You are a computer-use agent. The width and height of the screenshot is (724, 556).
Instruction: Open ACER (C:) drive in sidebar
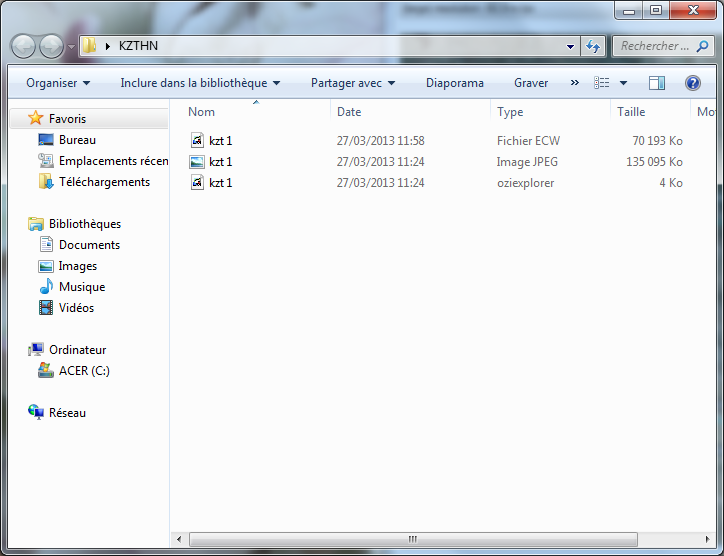[84, 371]
